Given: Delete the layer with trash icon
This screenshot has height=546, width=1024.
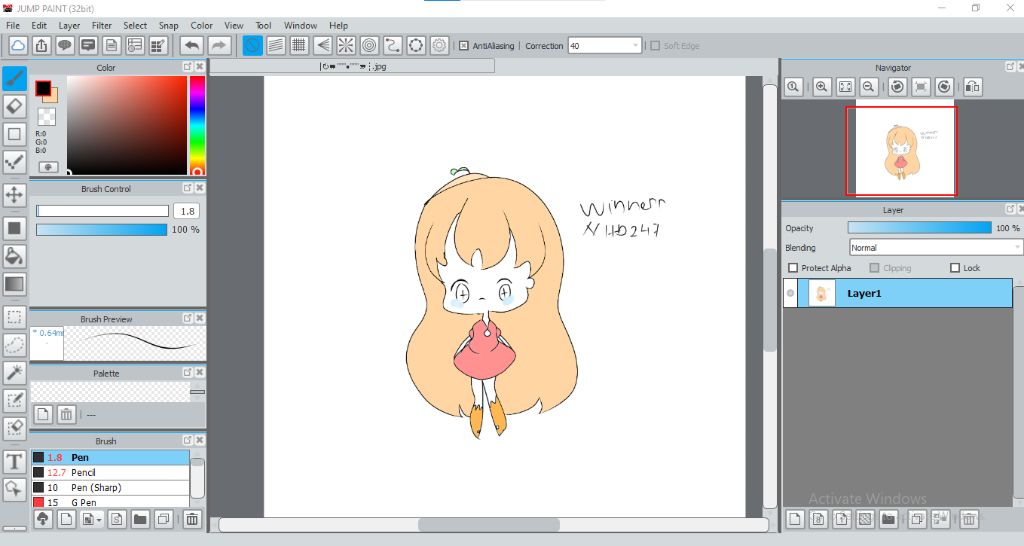Looking at the screenshot, I should coord(969,519).
